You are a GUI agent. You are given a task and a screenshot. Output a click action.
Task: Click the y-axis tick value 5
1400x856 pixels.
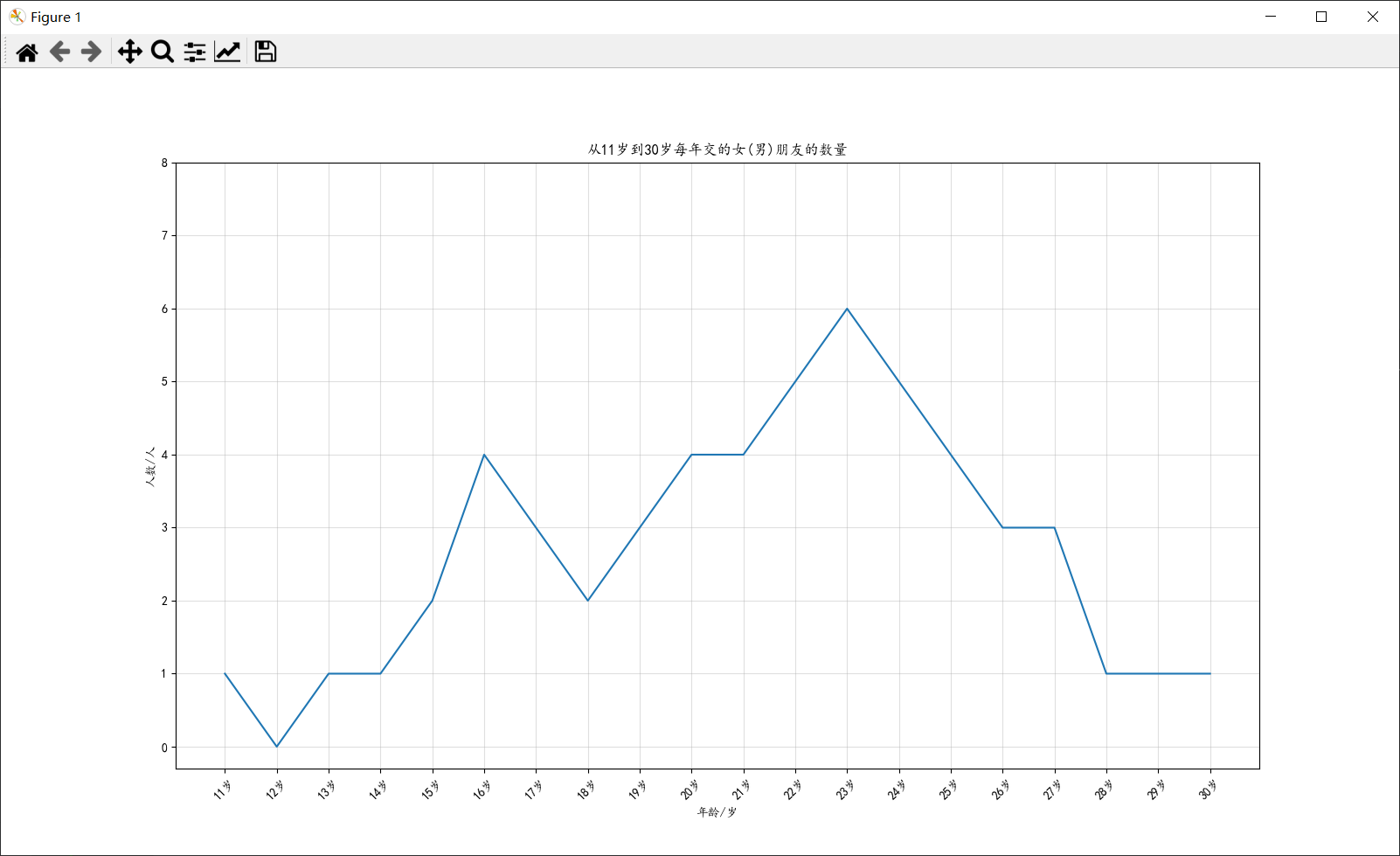[164, 382]
